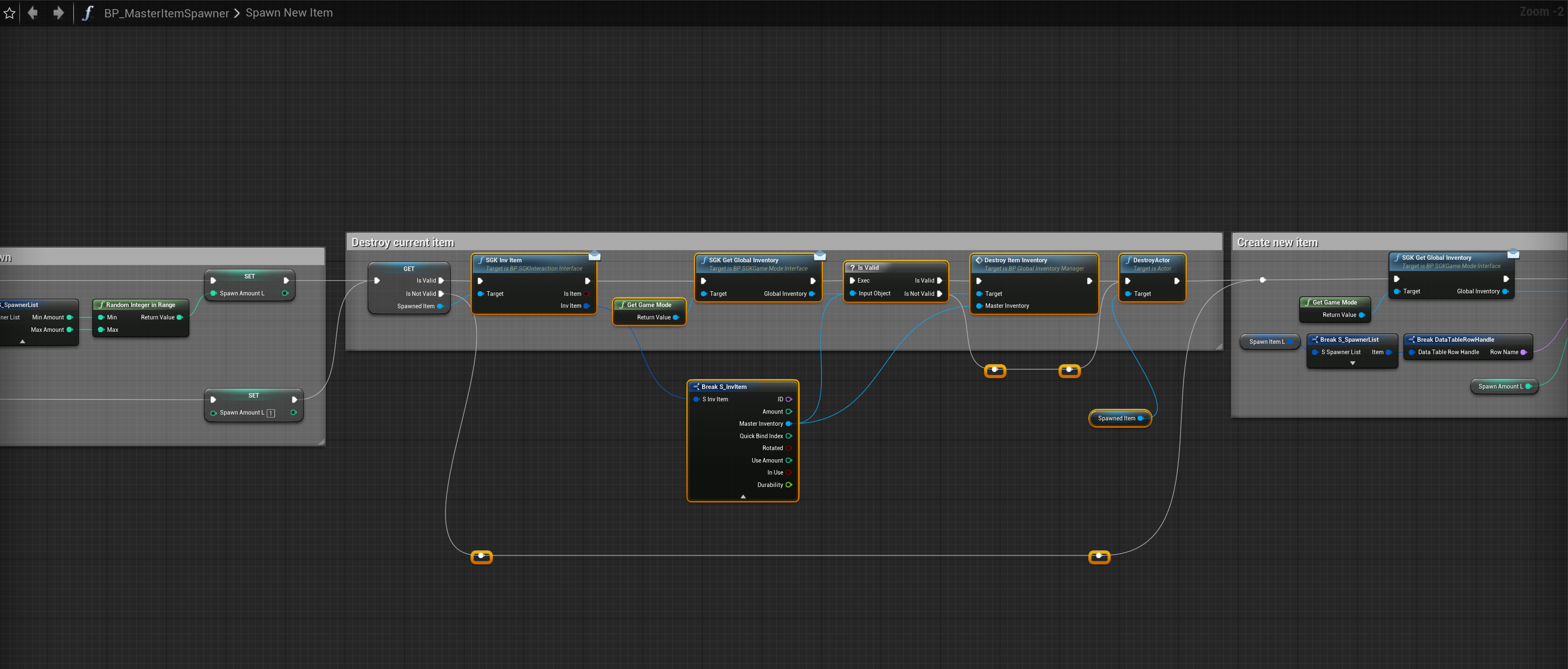Click the Is Valid macro question-mark icon
The image size is (1568, 669).
(853, 268)
